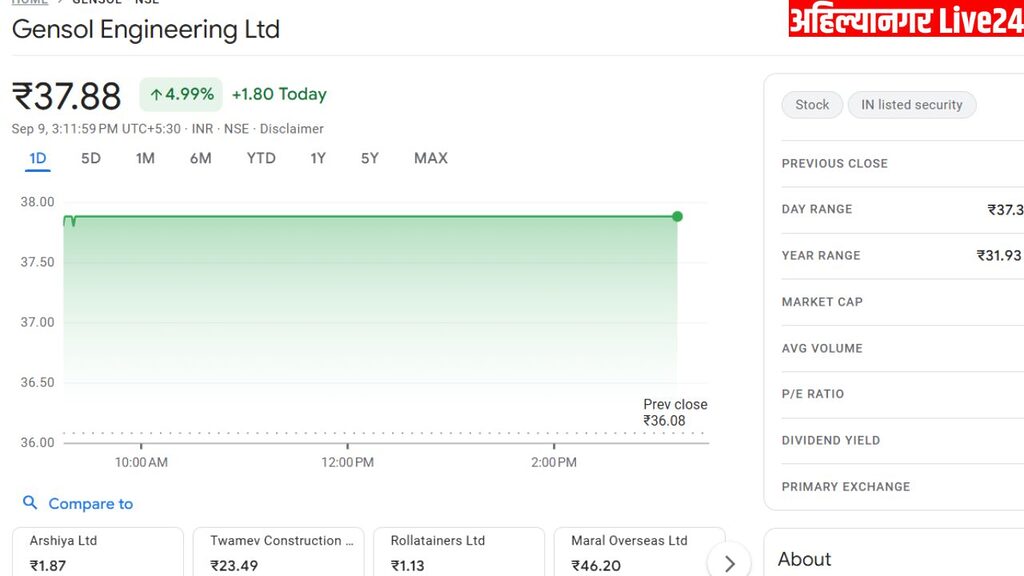Viewport: 1024px width, 576px height.
Task: Click the Ahilyanagar Live24 logo
Action: (906, 18)
